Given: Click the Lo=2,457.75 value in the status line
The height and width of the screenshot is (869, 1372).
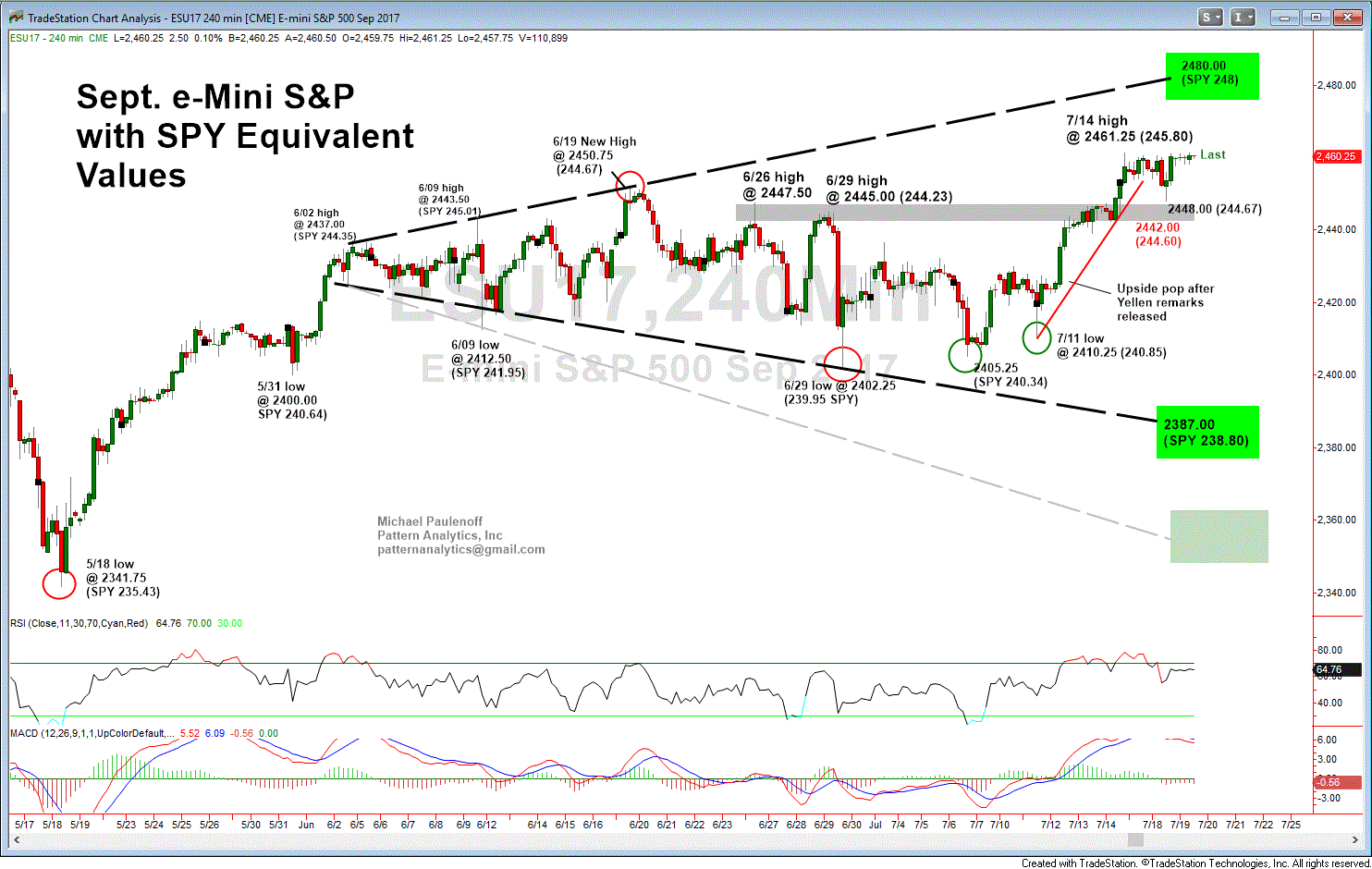Looking at the screenshot, I should pos(485,39).
